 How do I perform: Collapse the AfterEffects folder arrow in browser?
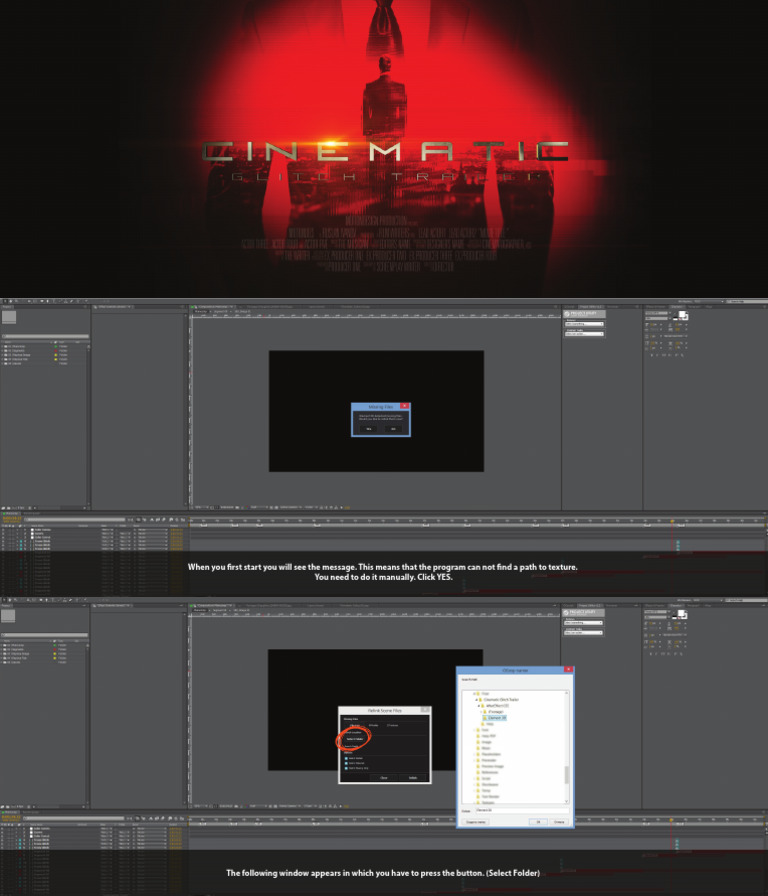pyautogui.click(x=479, y=706)
